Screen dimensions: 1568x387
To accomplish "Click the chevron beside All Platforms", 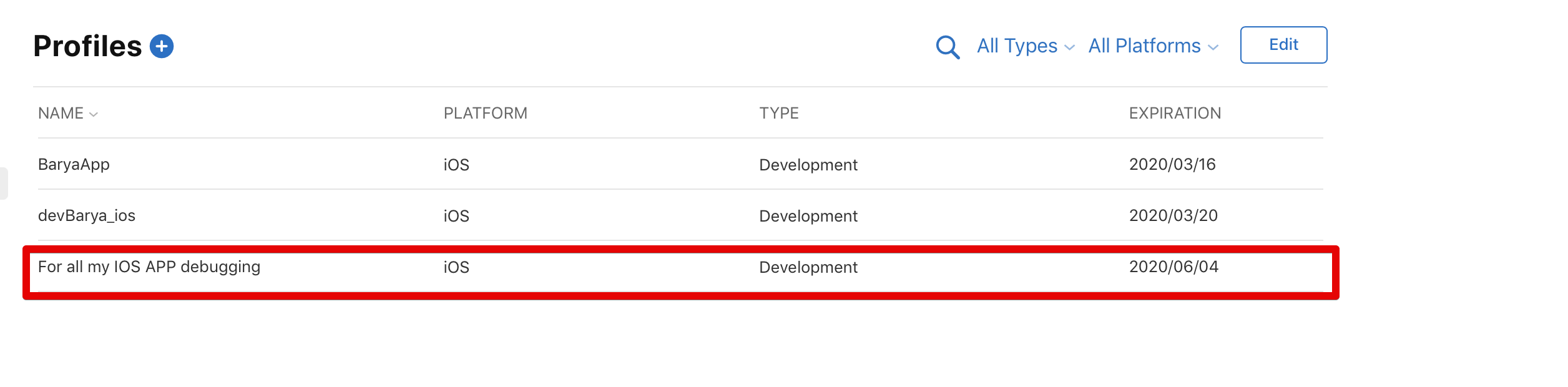I will click(1213, 48).
